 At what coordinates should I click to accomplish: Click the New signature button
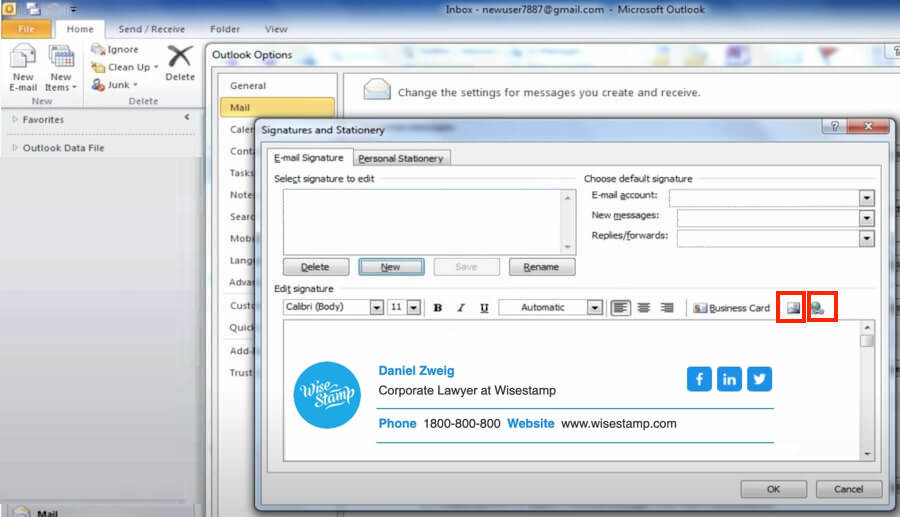coord(391,267)
